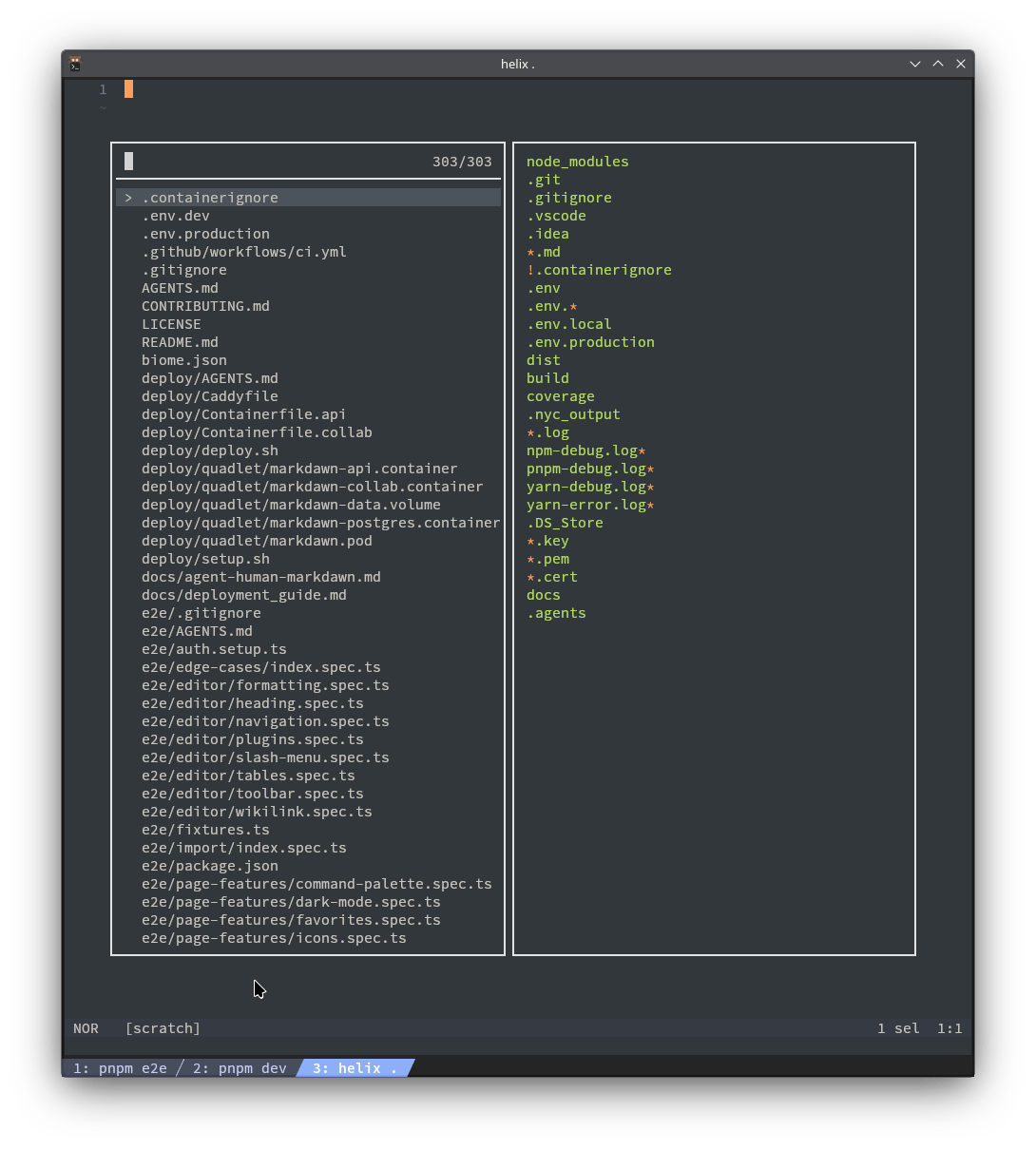Screen dimensions: 1036x1150
Task: Click the terminal app icon in title bar
Action: (75, 64)
